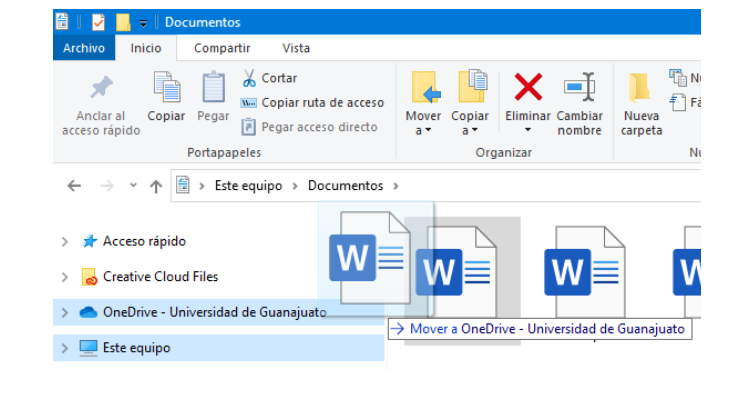Open the Mover a folder button

coord(423,104)
